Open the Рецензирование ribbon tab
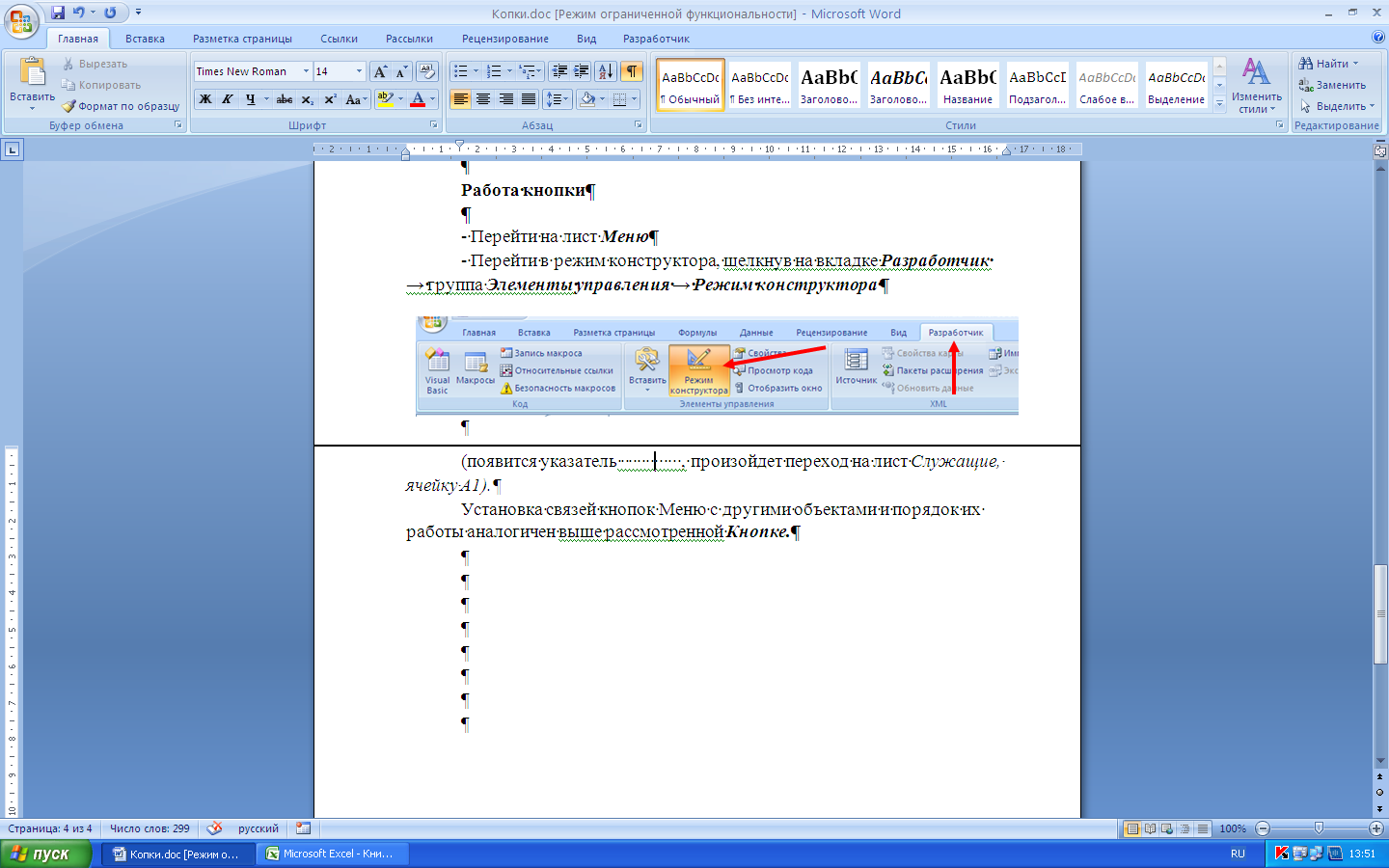Image resolution: width=1389 pixels, height=868 pixels. tap(504, 39)
